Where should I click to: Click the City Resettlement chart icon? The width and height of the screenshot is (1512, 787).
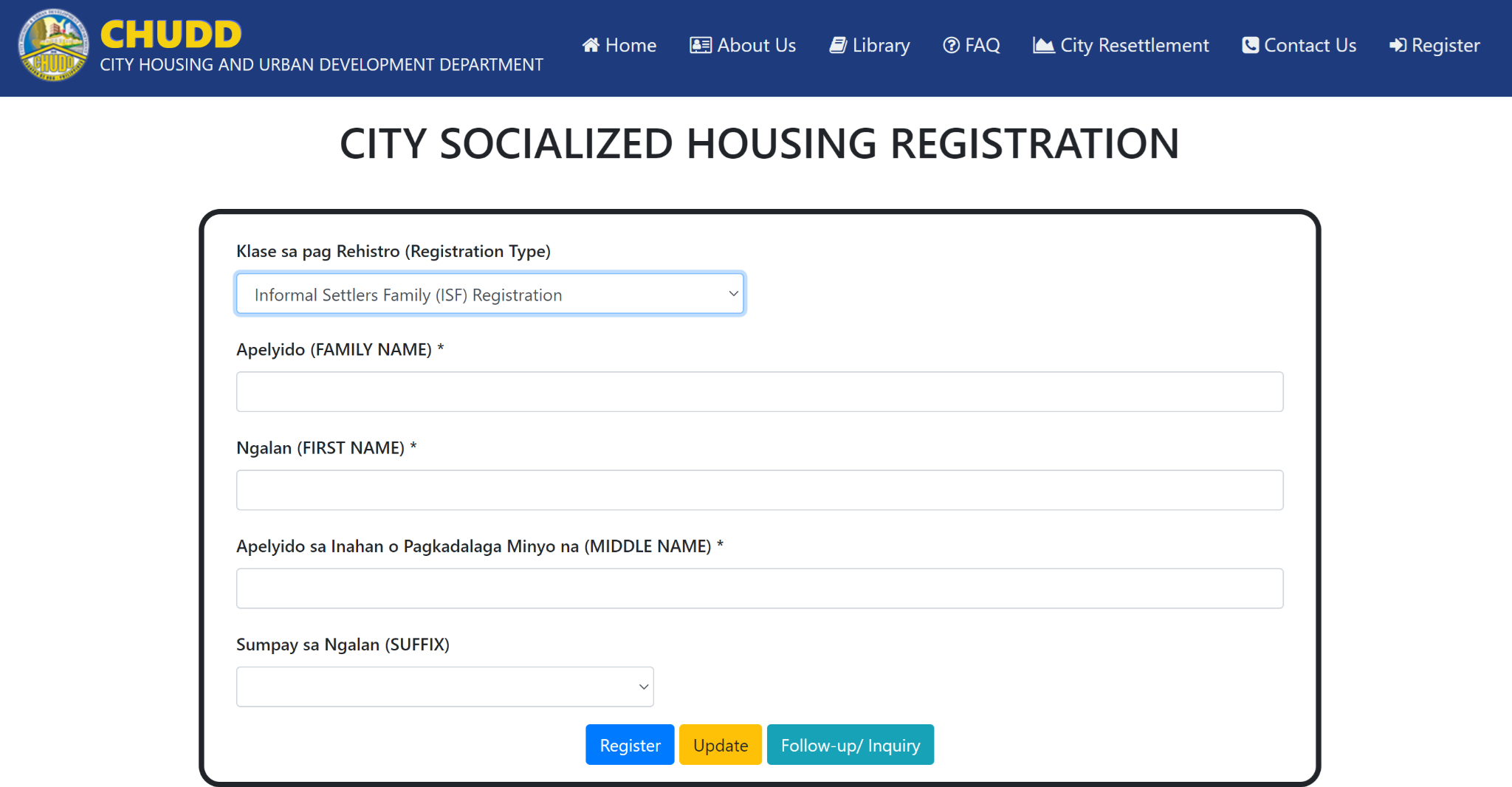1043,45
